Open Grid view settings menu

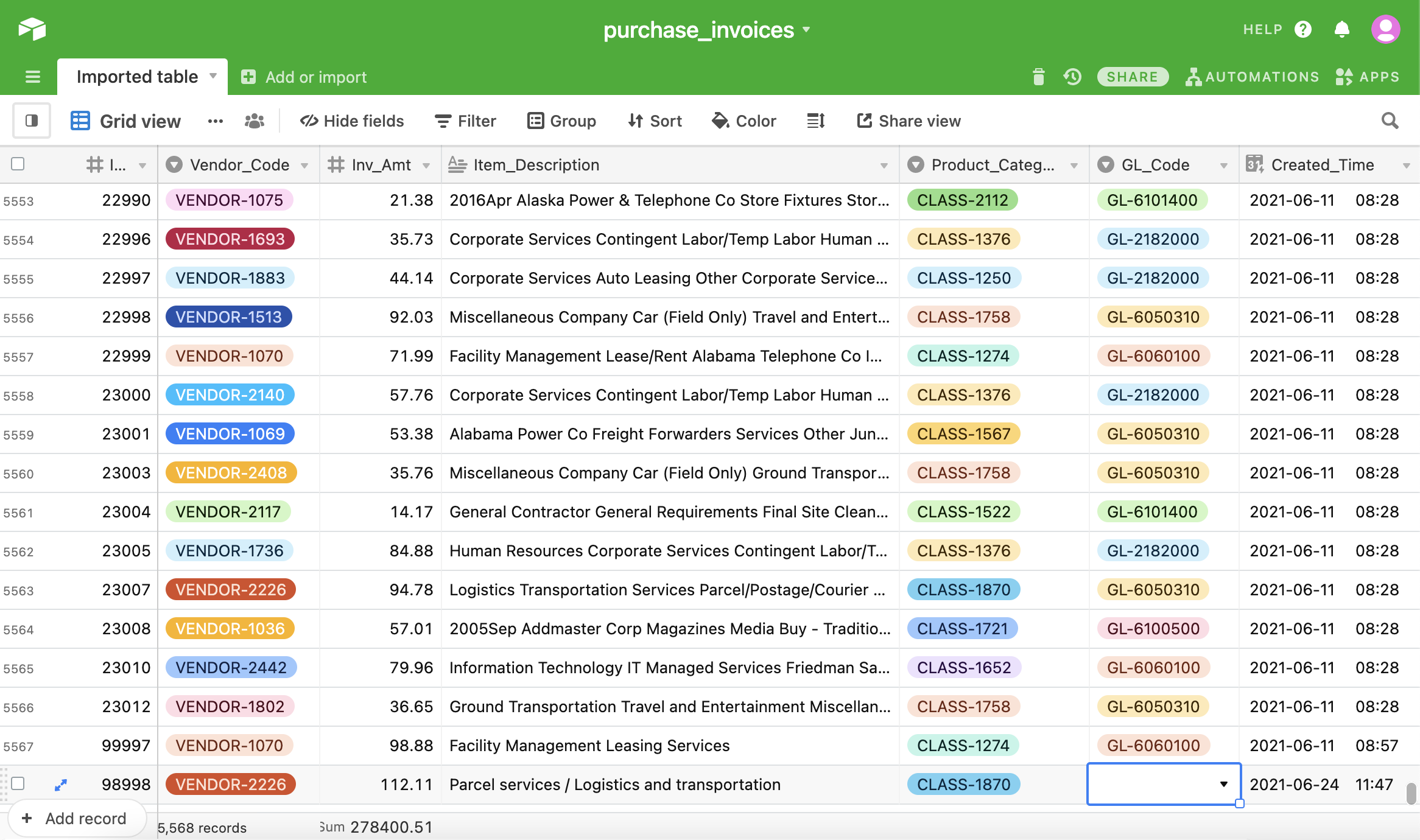215,120
